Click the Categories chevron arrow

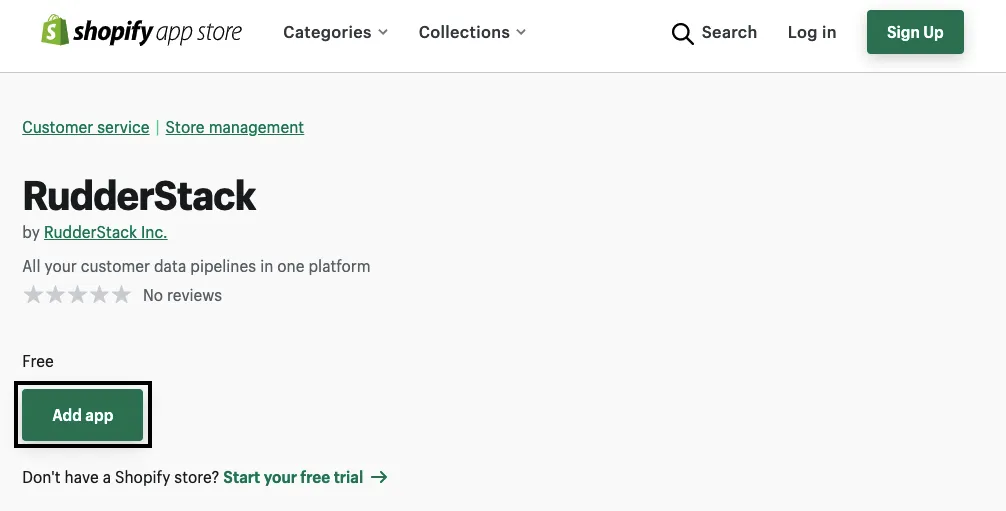point(383,33)
